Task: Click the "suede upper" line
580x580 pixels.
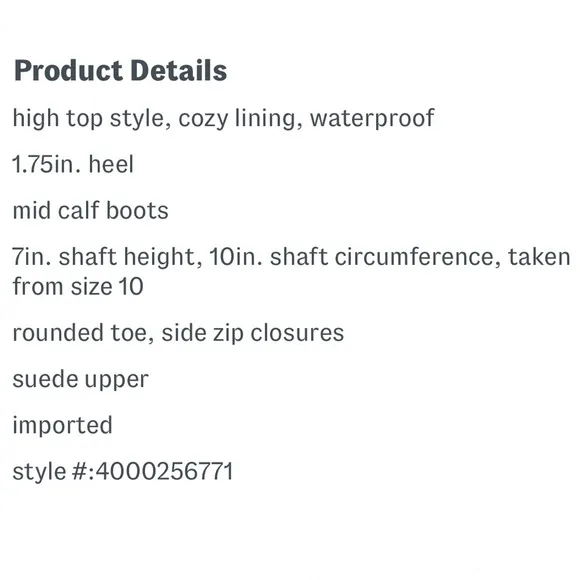Action: click(x=81, y=380)
